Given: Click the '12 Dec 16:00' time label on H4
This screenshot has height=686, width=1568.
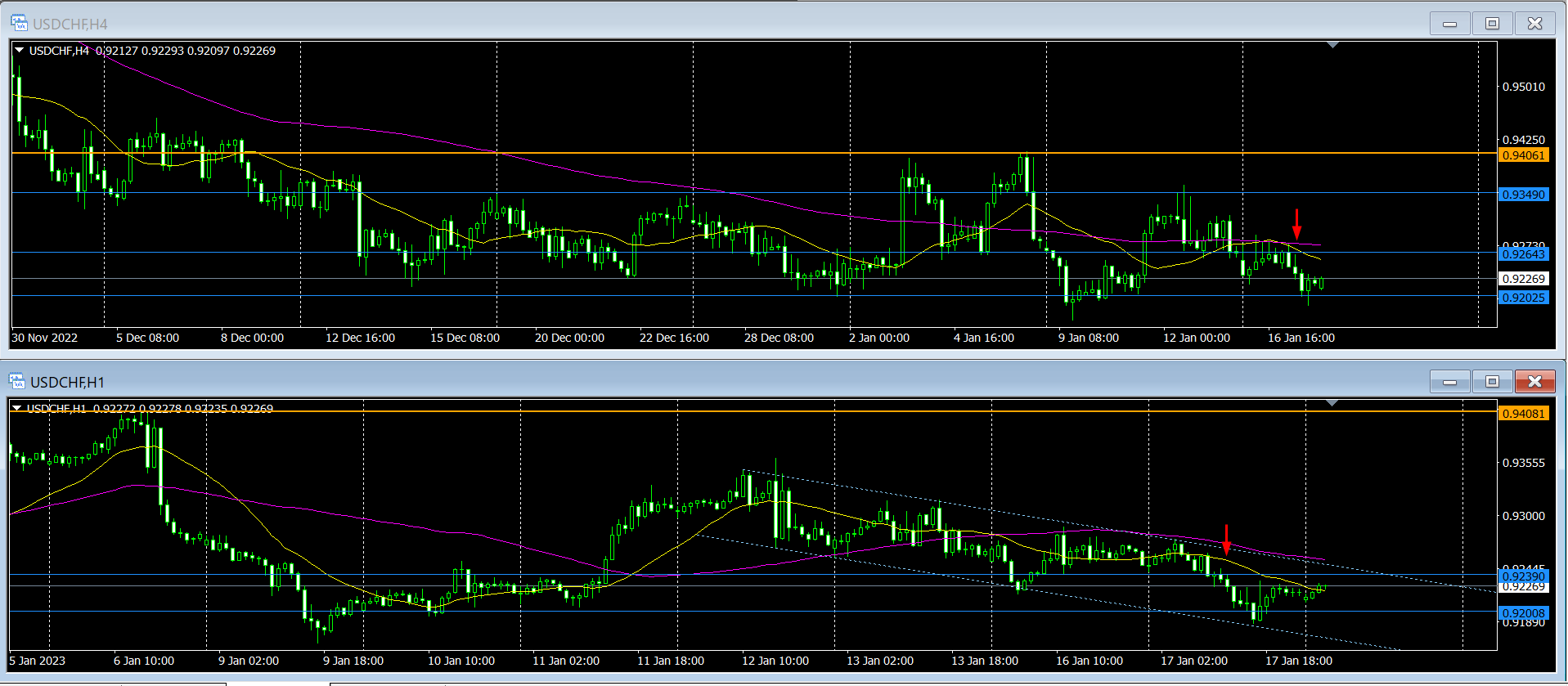Looking at the screenshot, I should tap(360, 338).
